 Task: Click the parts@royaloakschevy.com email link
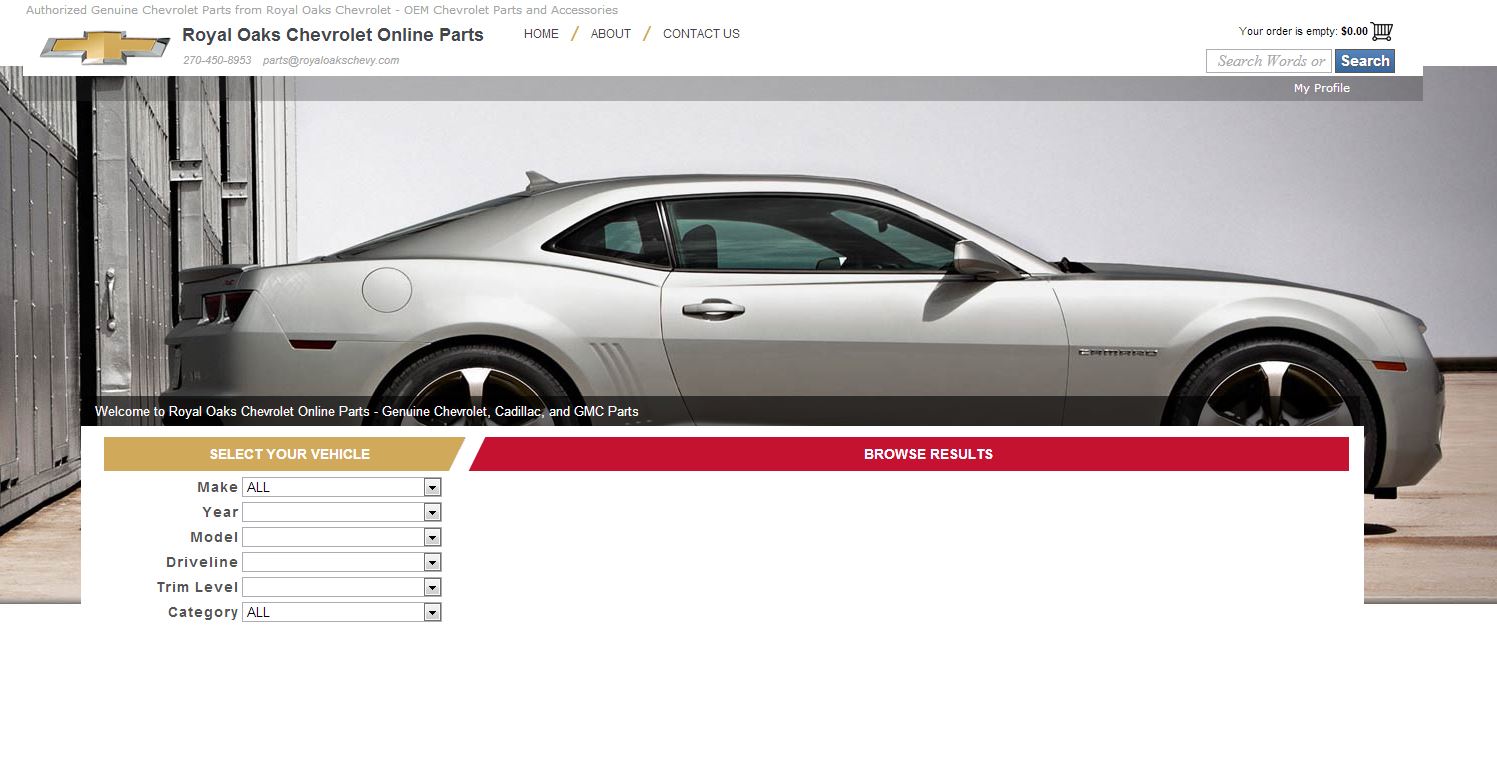[331, 60]
